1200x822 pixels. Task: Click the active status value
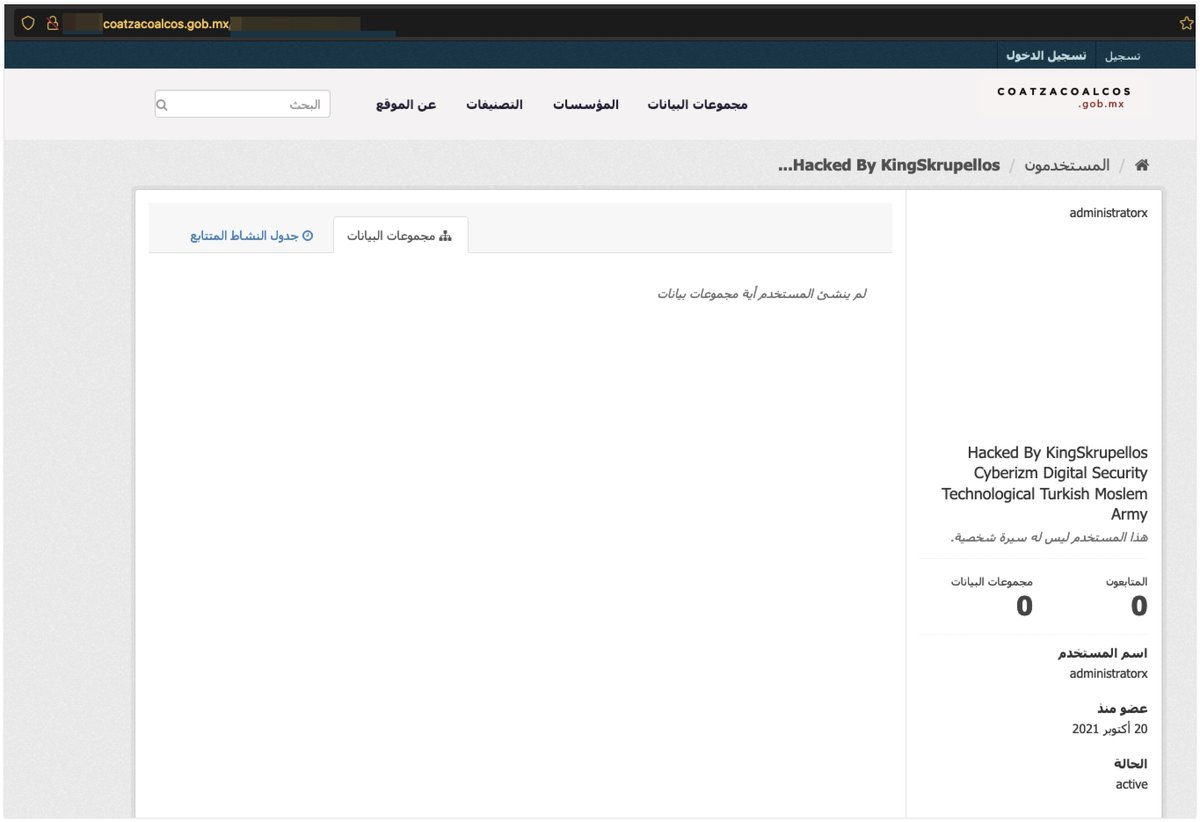coord(1132,785)
